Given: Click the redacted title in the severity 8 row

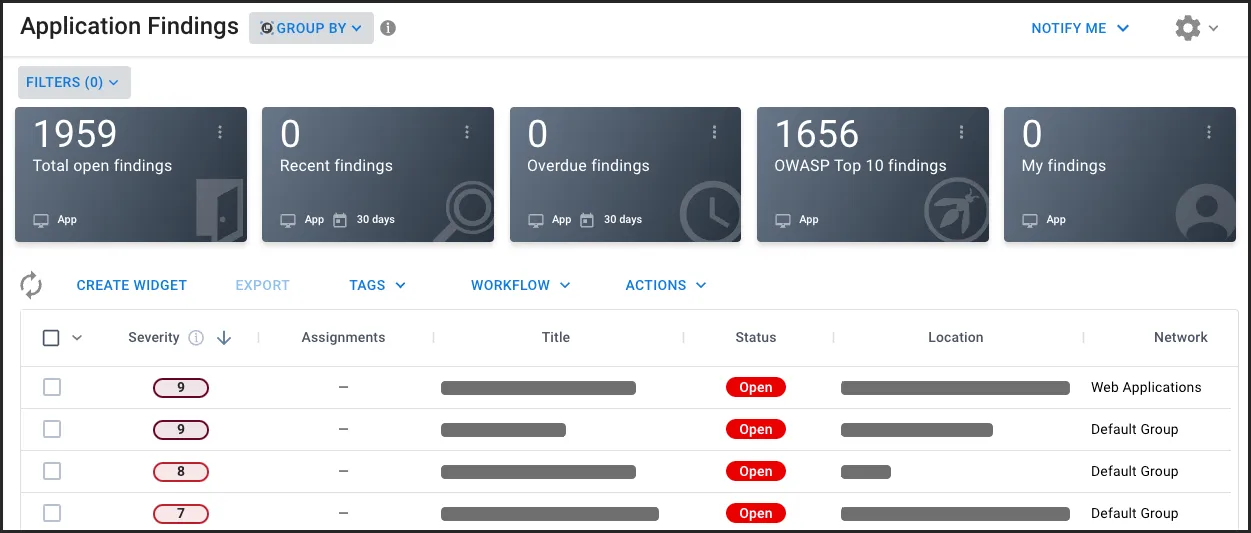Looking at the screenshot, I should (x=538, y=472).
